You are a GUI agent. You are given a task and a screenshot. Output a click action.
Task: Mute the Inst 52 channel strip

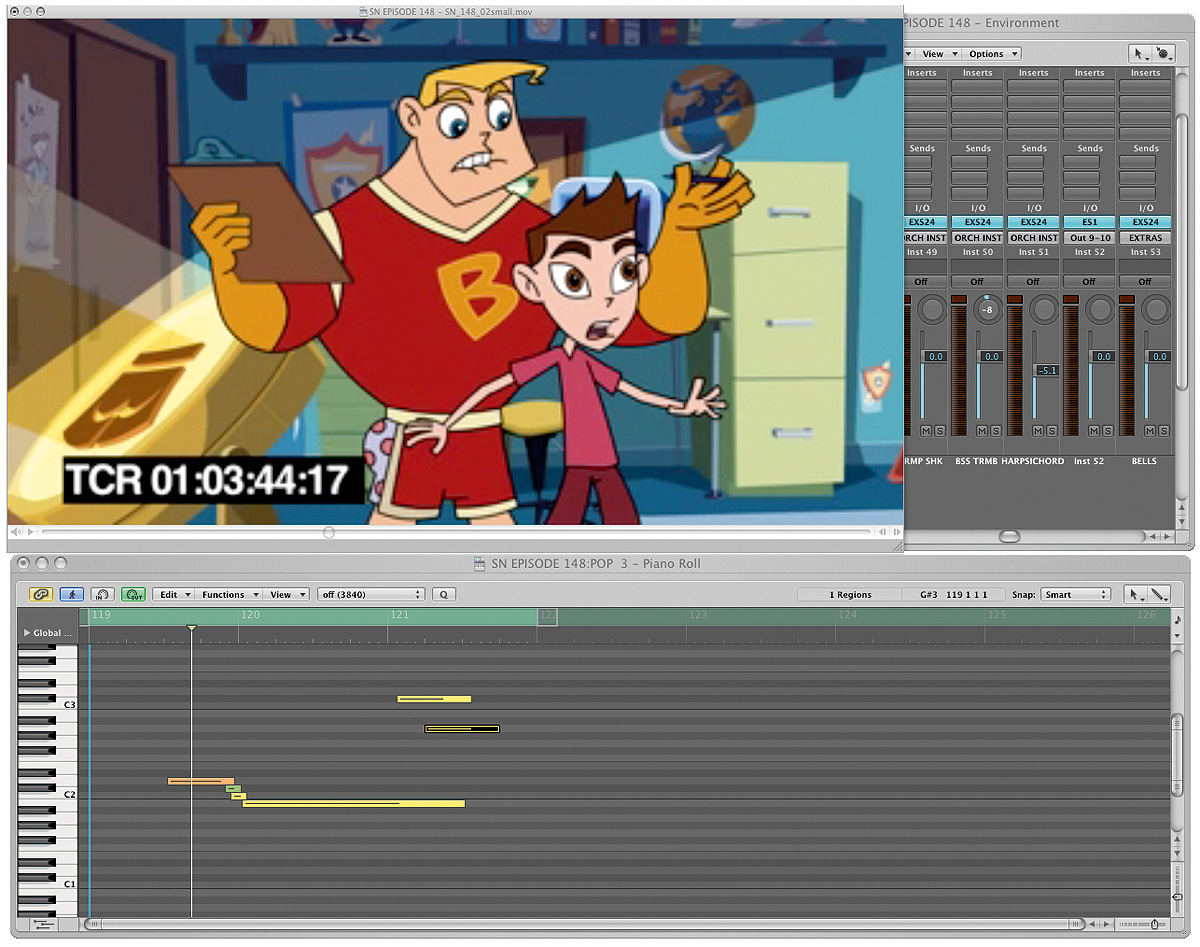coord(1093,430)
